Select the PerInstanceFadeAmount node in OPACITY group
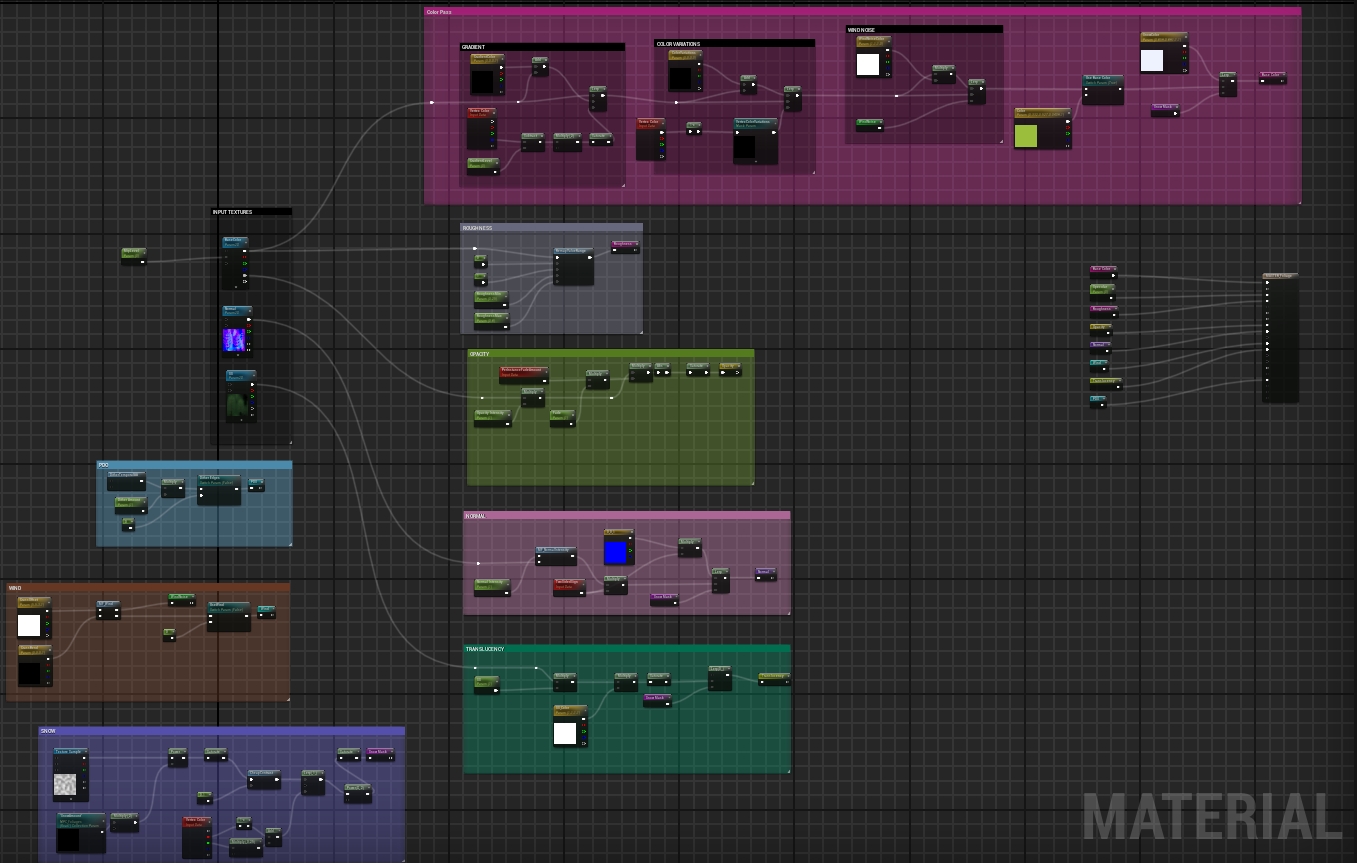 [x=524, y=374]
